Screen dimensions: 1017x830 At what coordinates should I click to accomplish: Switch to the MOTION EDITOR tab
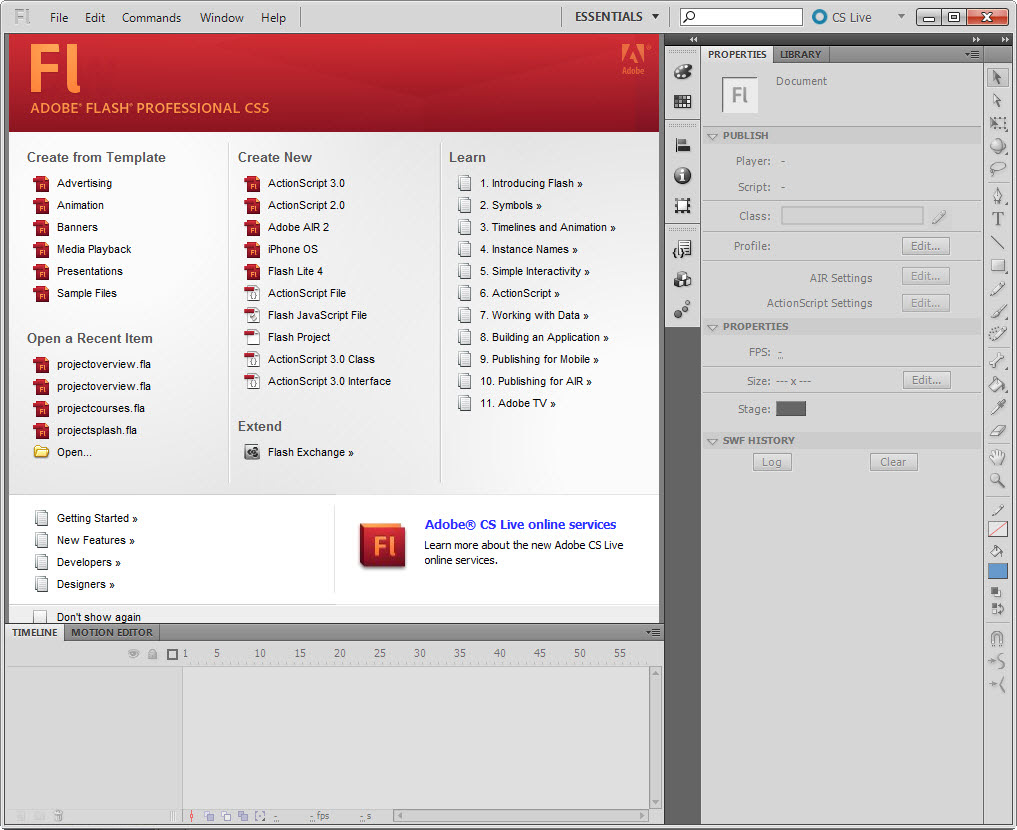pos(112,632)
